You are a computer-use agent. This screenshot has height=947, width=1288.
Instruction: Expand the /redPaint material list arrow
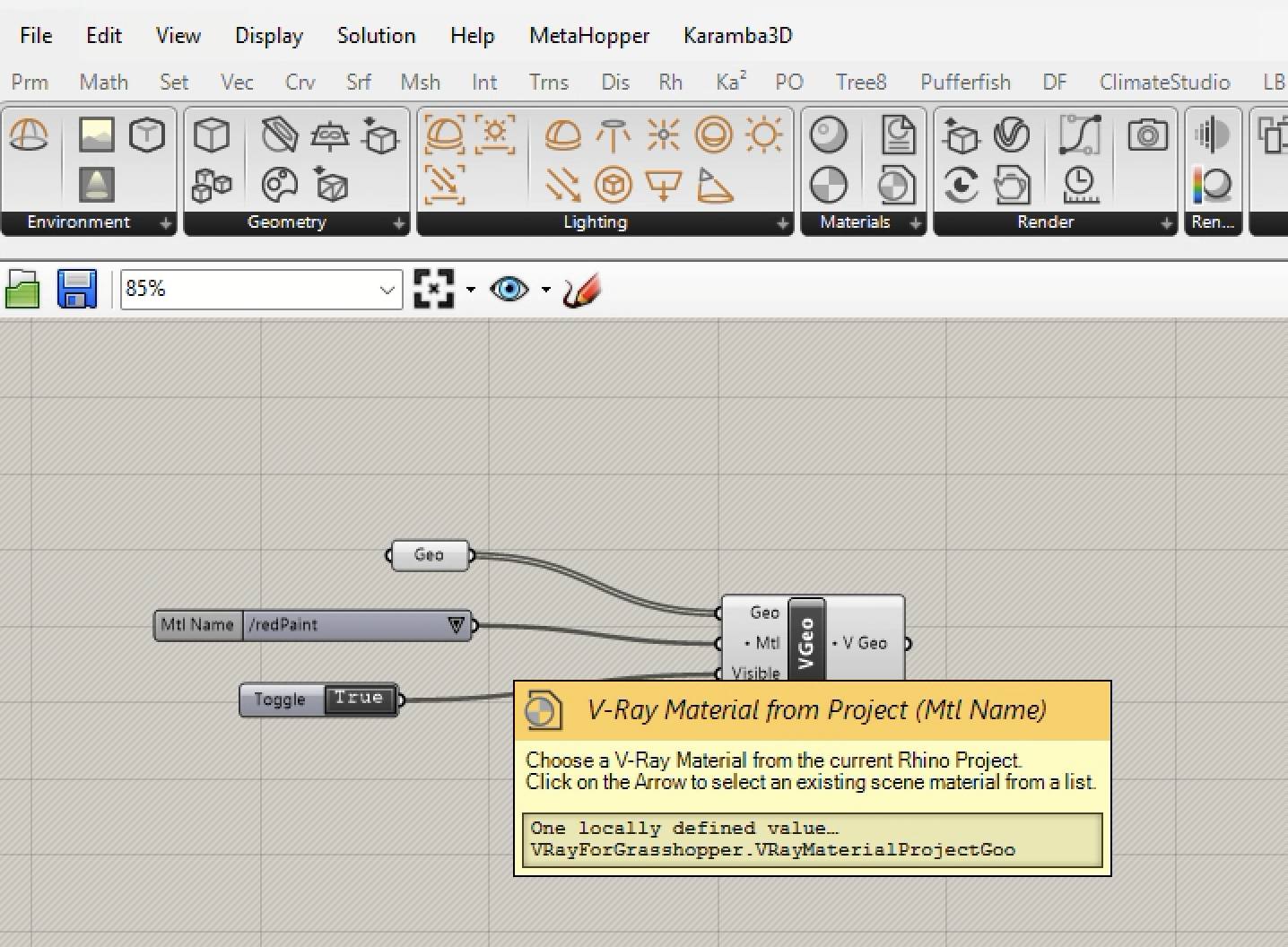click(x=456, y=625)
